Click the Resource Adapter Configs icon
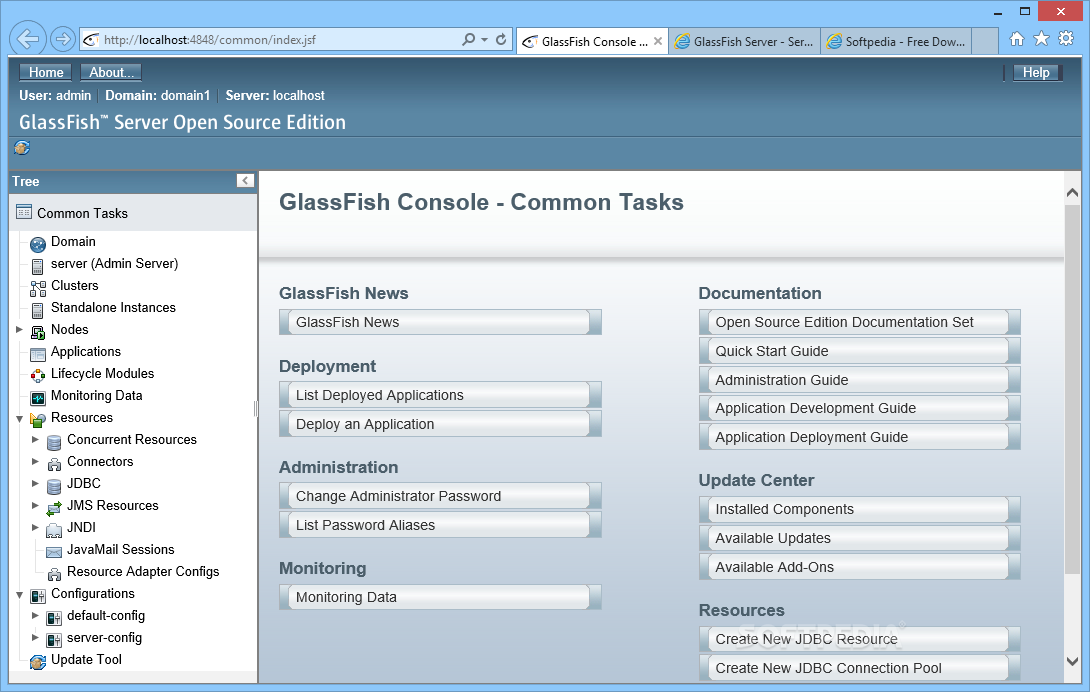1090x692 pixels. pyautogui.click(x=54, y=574)
